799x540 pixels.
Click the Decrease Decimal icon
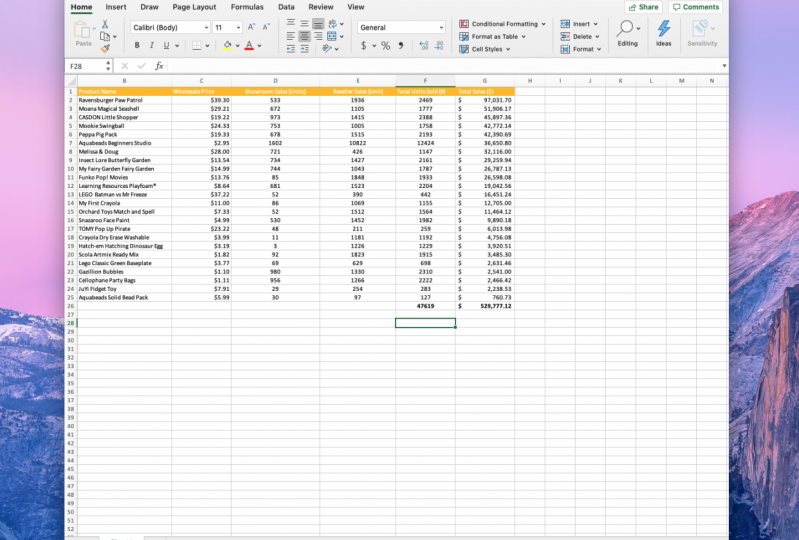pyautogui.click(x=439, y=45)
